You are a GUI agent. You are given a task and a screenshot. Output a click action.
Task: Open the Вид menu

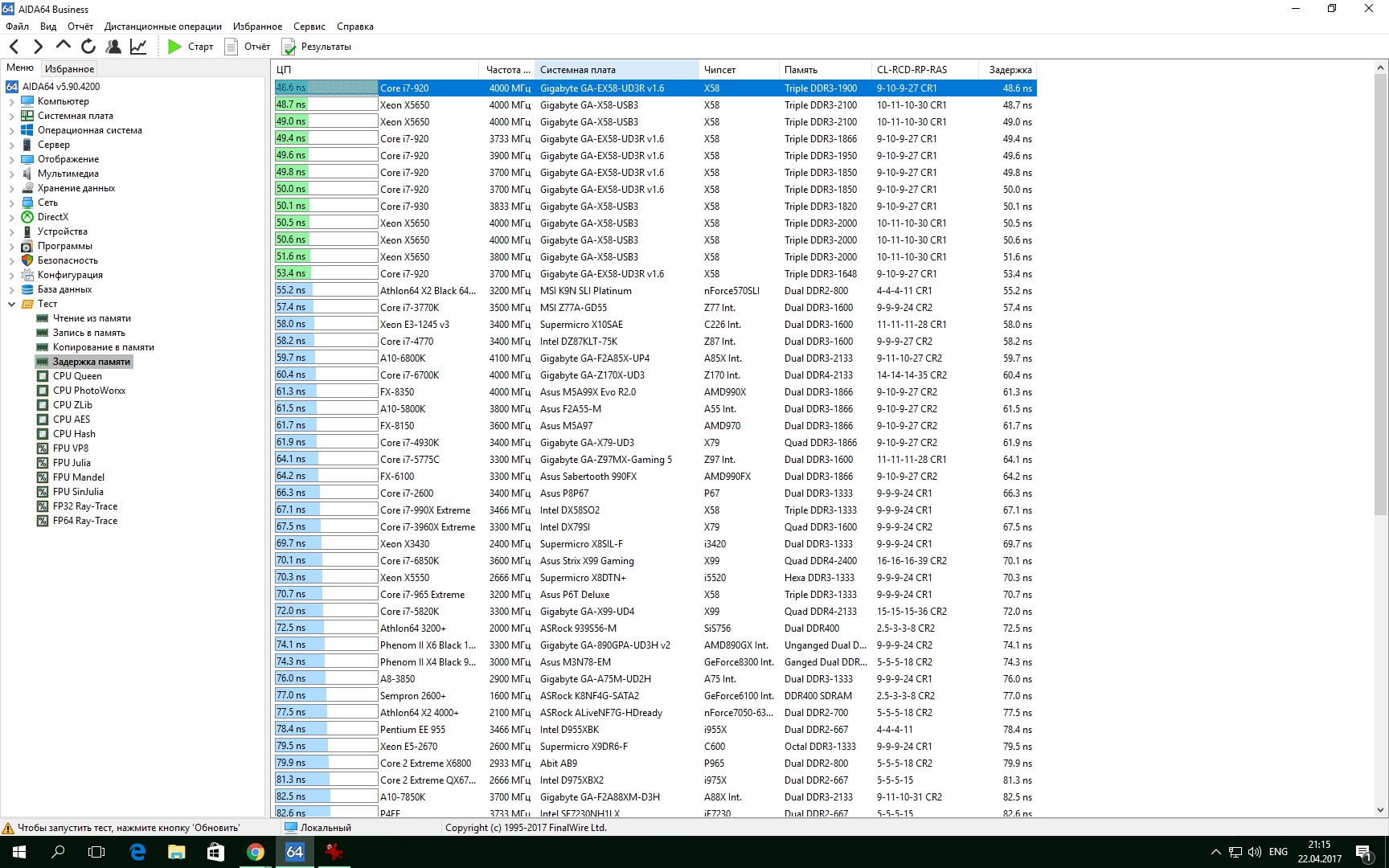click(48, 27)
